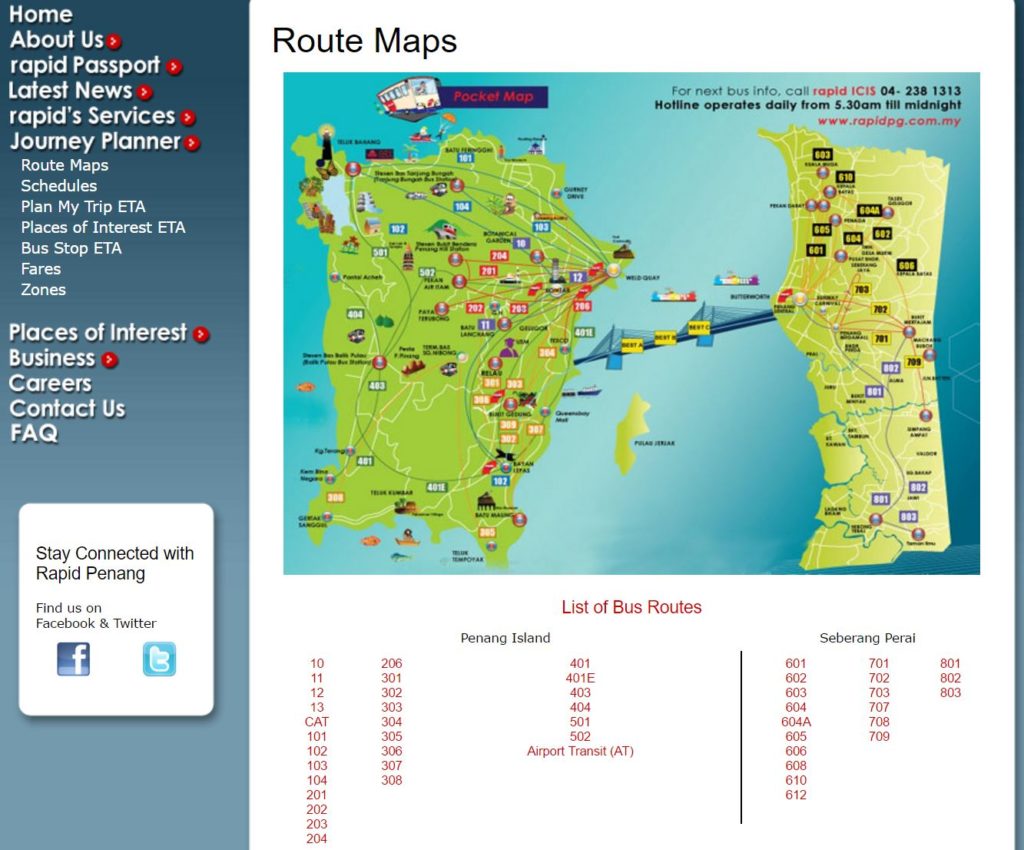Open the About Us menu
Image resolution: width=1024 pixels, height=850 pixels.
pos(57,40)
